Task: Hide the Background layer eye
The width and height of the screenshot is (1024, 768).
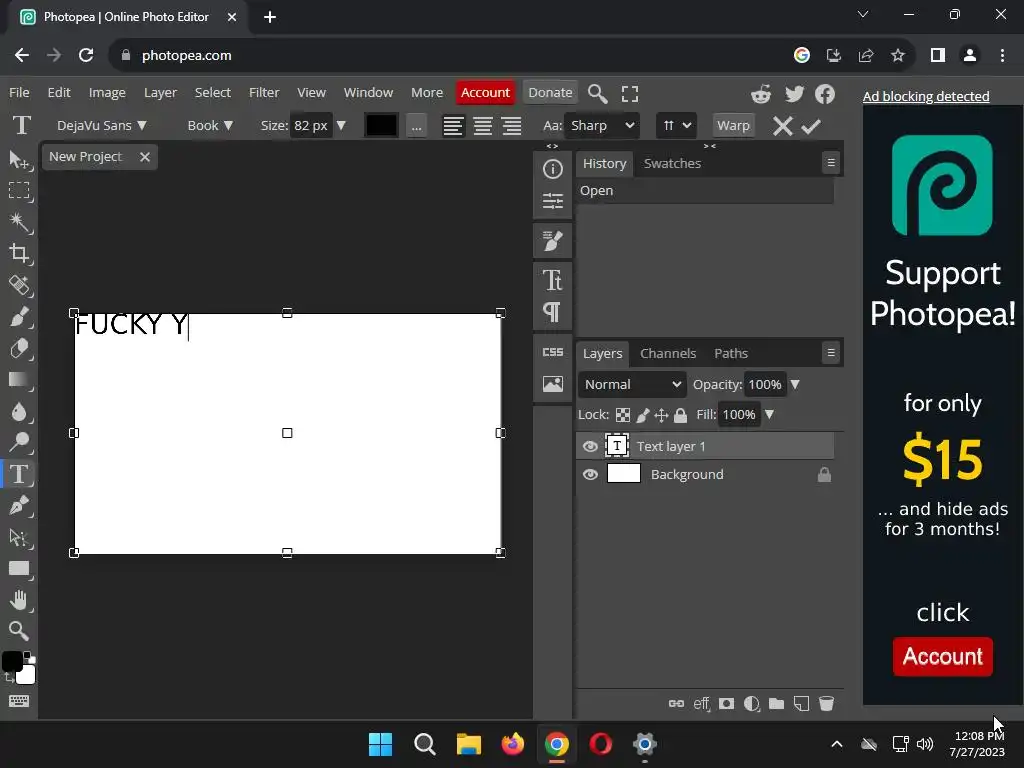Action: point(590,475)
